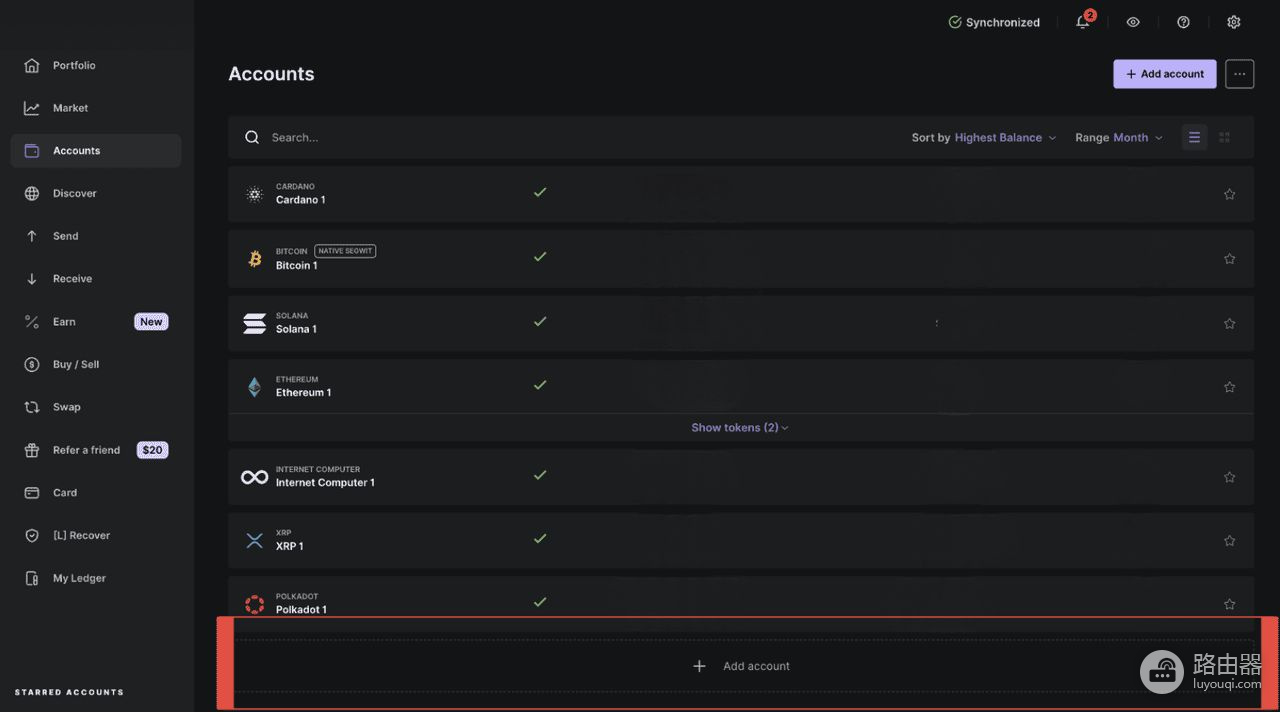Screen dimensions: 1280x712
Task: Click the bottom dashed Add account button
Action: (741, 666)
